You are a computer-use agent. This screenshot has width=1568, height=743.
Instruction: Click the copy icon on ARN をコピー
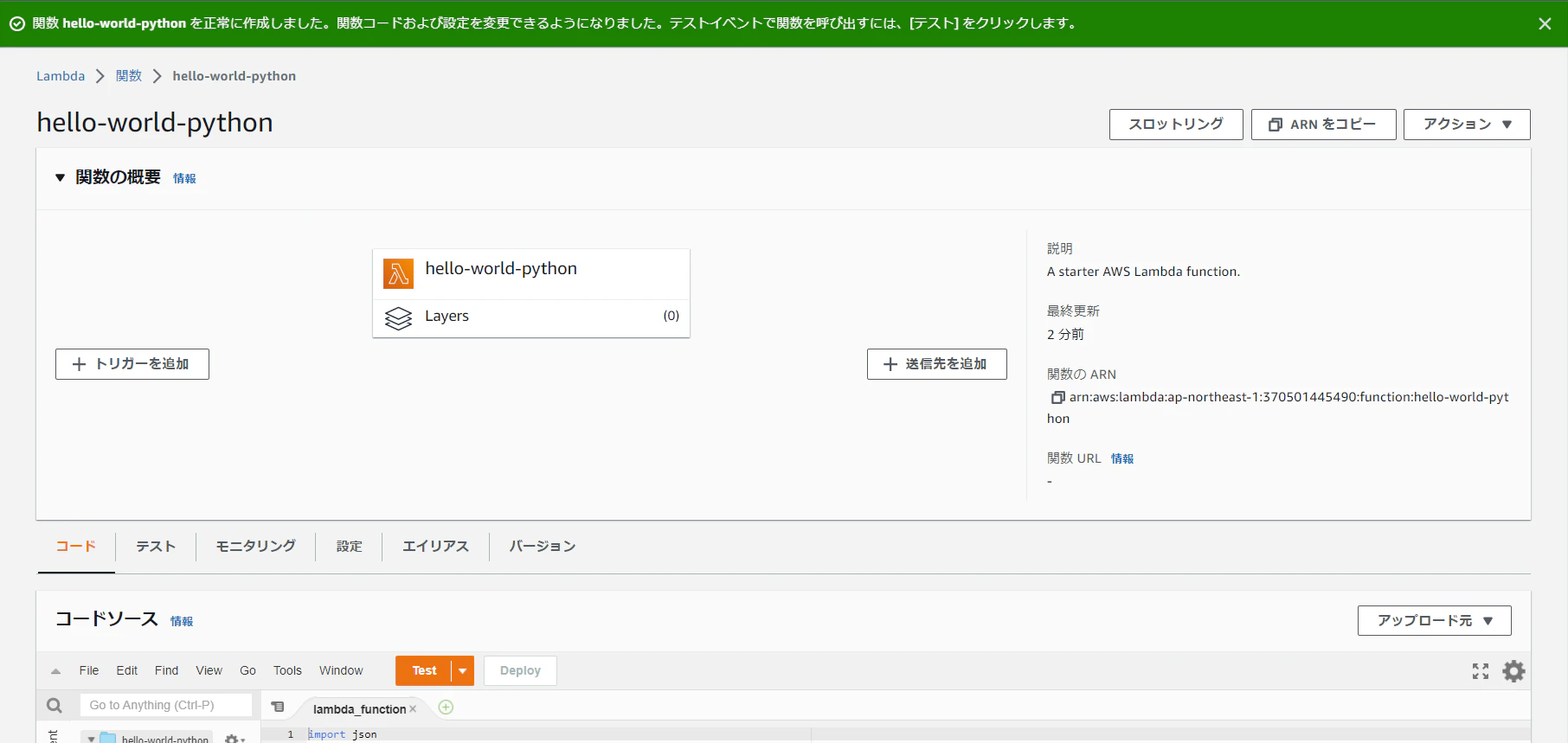(1276, 125)
